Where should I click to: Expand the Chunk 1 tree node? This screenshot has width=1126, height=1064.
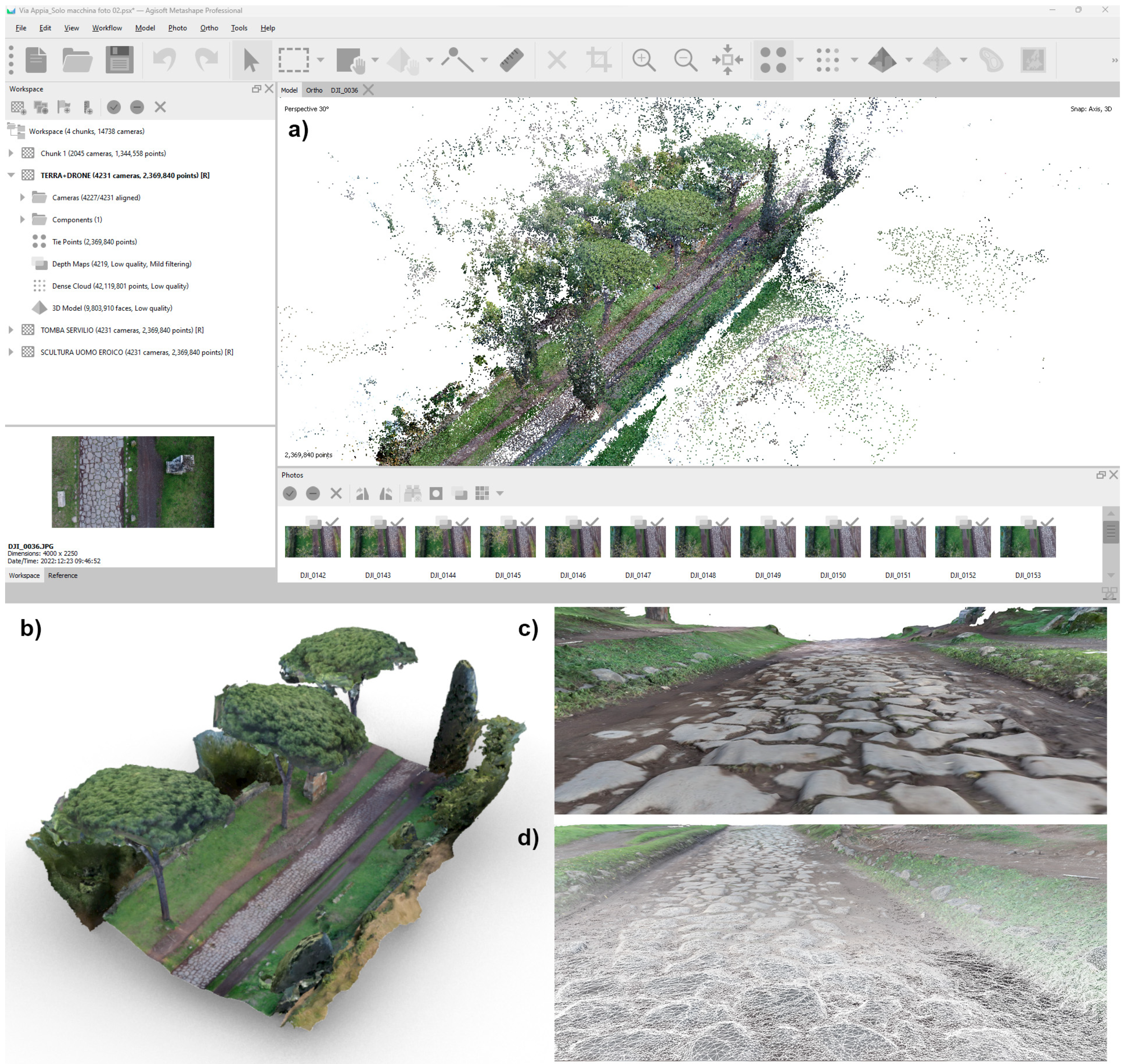click(11, 153)
